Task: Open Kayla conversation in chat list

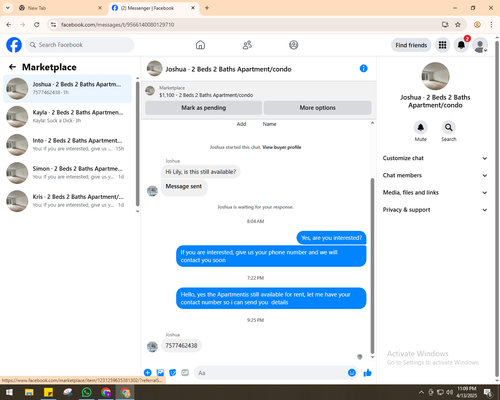Action: click(x=67, y=117)
